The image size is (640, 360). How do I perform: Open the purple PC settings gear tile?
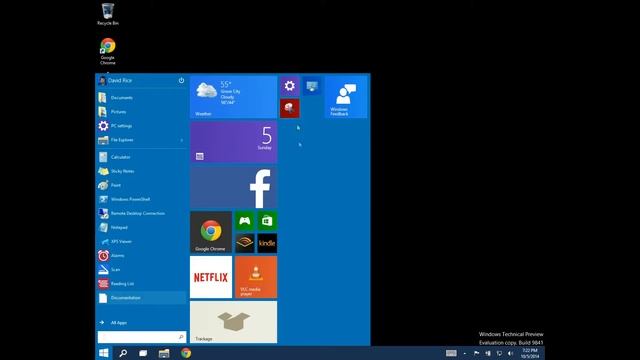pyautogui.click(x=290, y=86)
